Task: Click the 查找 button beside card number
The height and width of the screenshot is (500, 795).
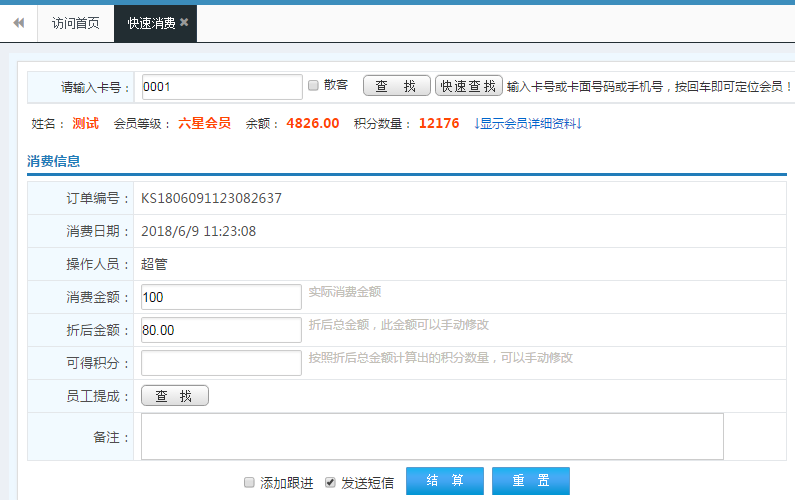Action: tap(396, 86)
